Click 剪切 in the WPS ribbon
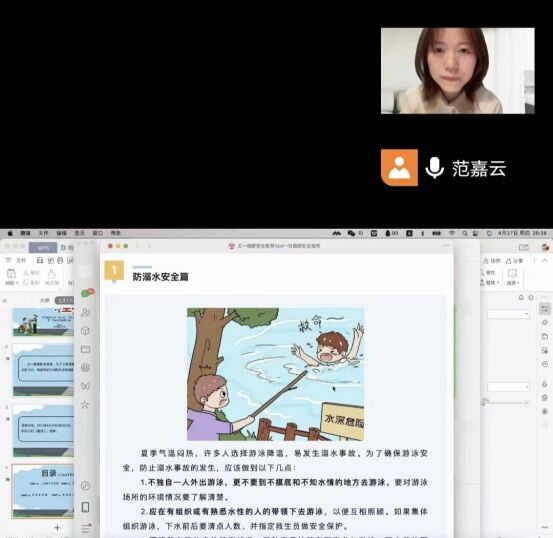This screenshot has height=538, width=553. [31, 273]
